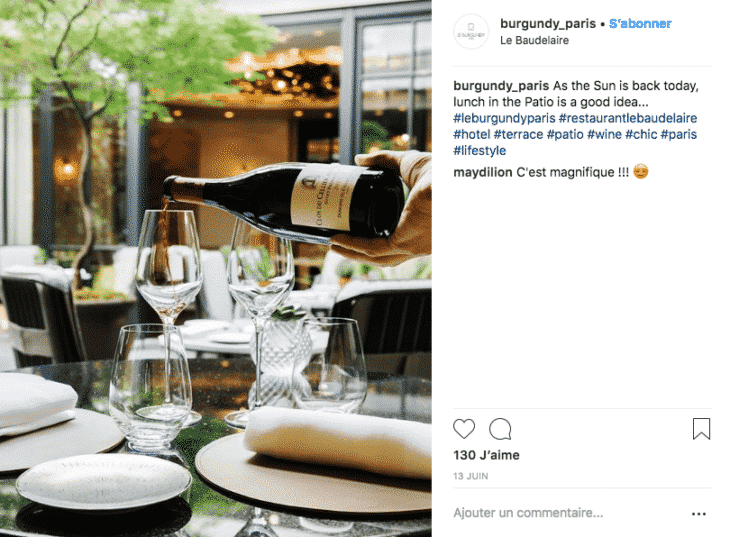
Task: Open the three-dot more options menu
Action: pos(698,514)
